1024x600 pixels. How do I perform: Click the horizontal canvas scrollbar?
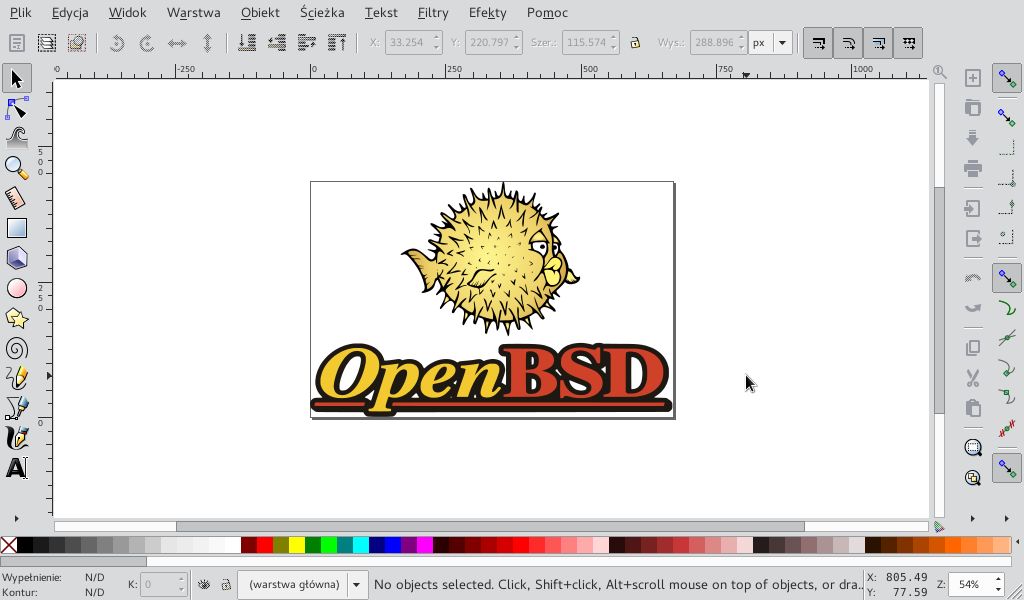pyautogui.click(x=490, y=526)
